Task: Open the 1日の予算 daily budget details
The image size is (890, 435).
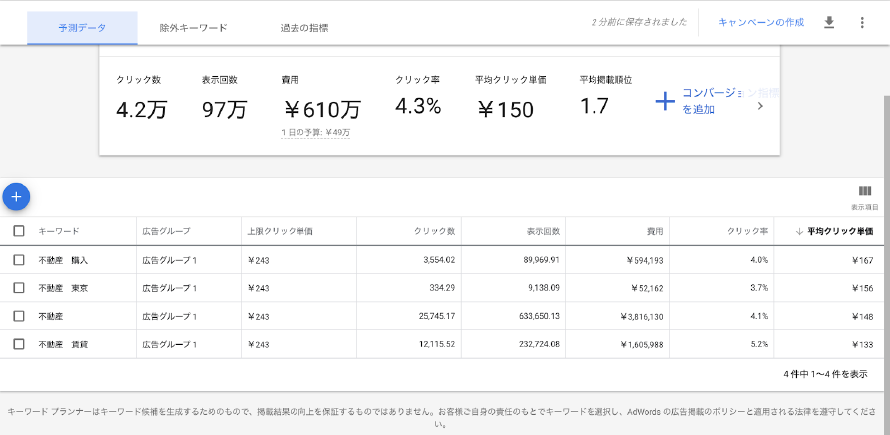Action: pyautogui.click(x=316, y=132)
